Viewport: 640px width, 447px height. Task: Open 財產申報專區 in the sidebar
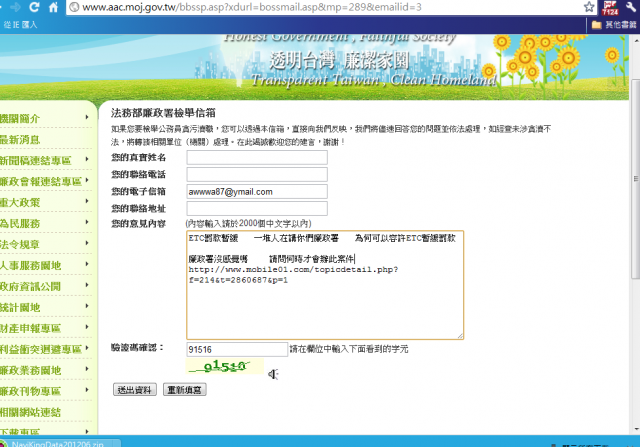pos(31,329)
